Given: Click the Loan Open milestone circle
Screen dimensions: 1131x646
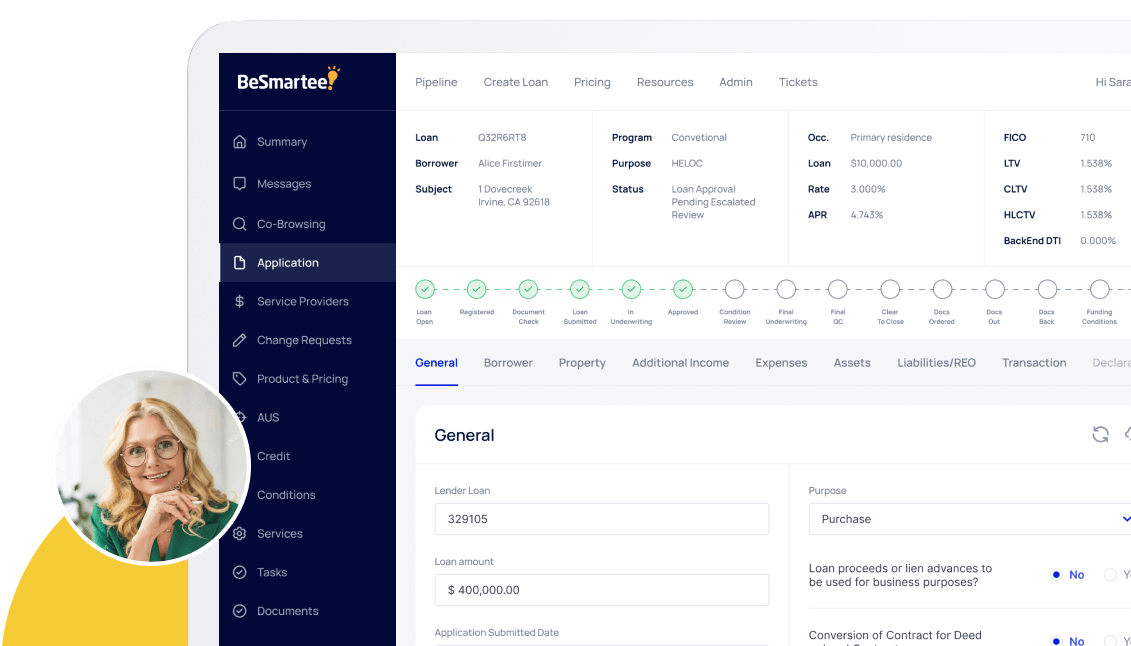Looking at the screenshot, I should tap(425, 289).
